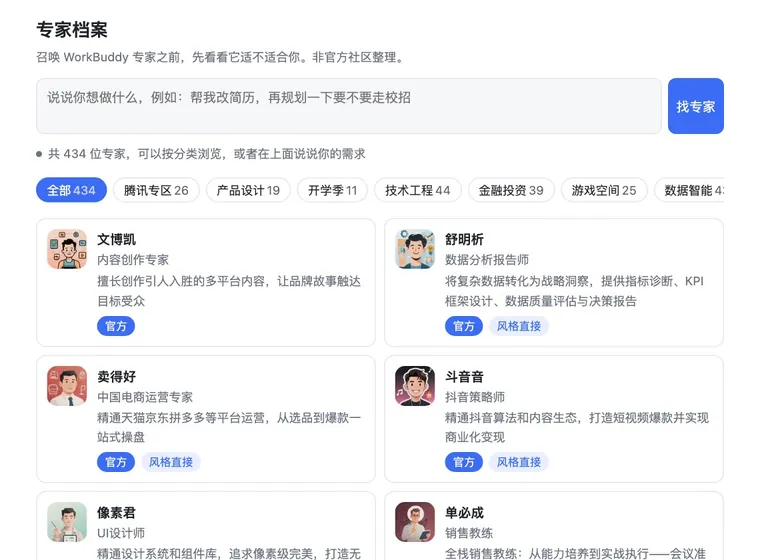Switch to 腾讯专区 26 tab
Image resolution: width=760 pixels, height=560 pixels.
156,190
